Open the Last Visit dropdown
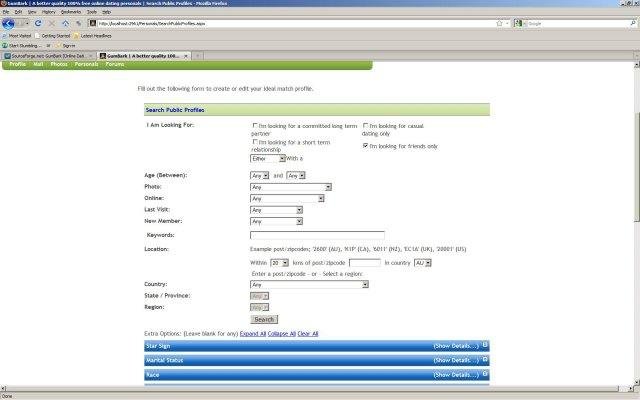The width and height of the screenshot is (640, 400). coord(276,210)
